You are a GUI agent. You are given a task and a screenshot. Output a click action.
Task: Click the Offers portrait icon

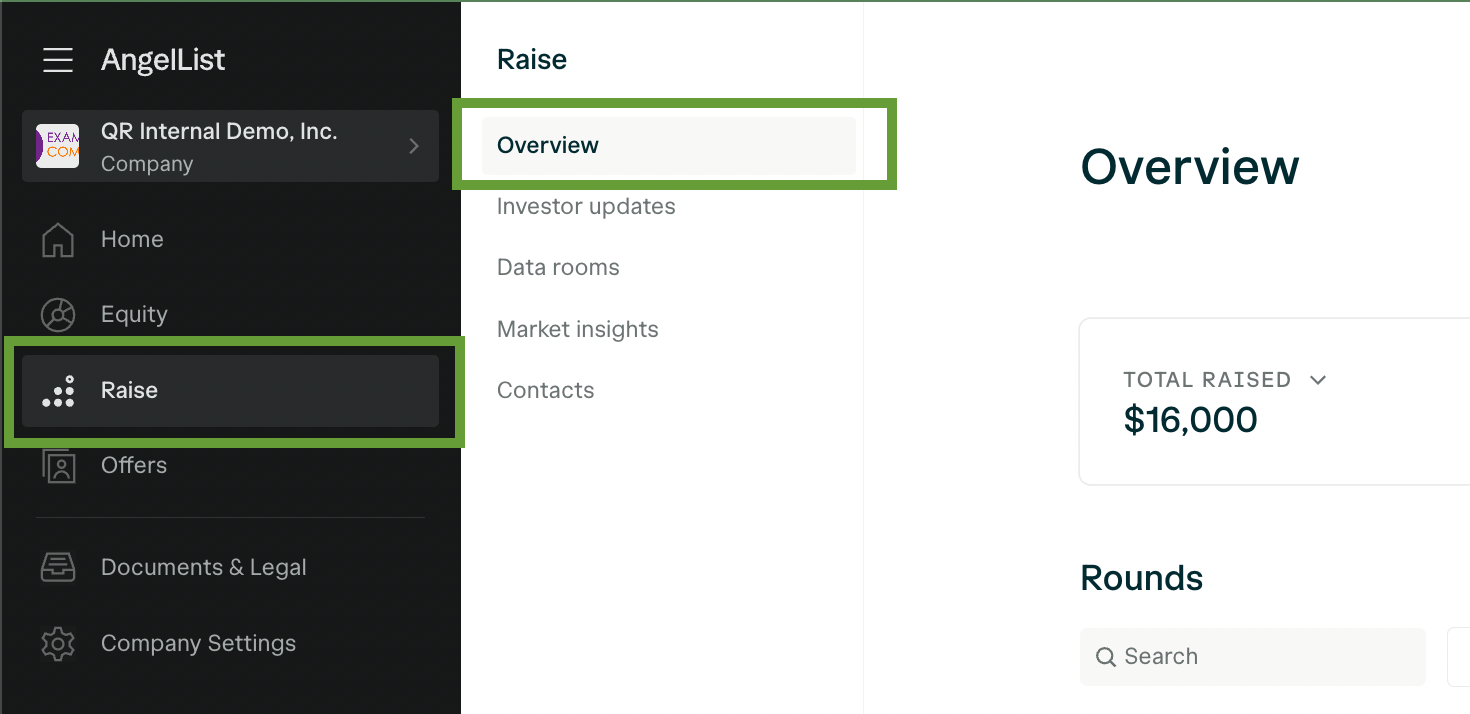point(58,466)
